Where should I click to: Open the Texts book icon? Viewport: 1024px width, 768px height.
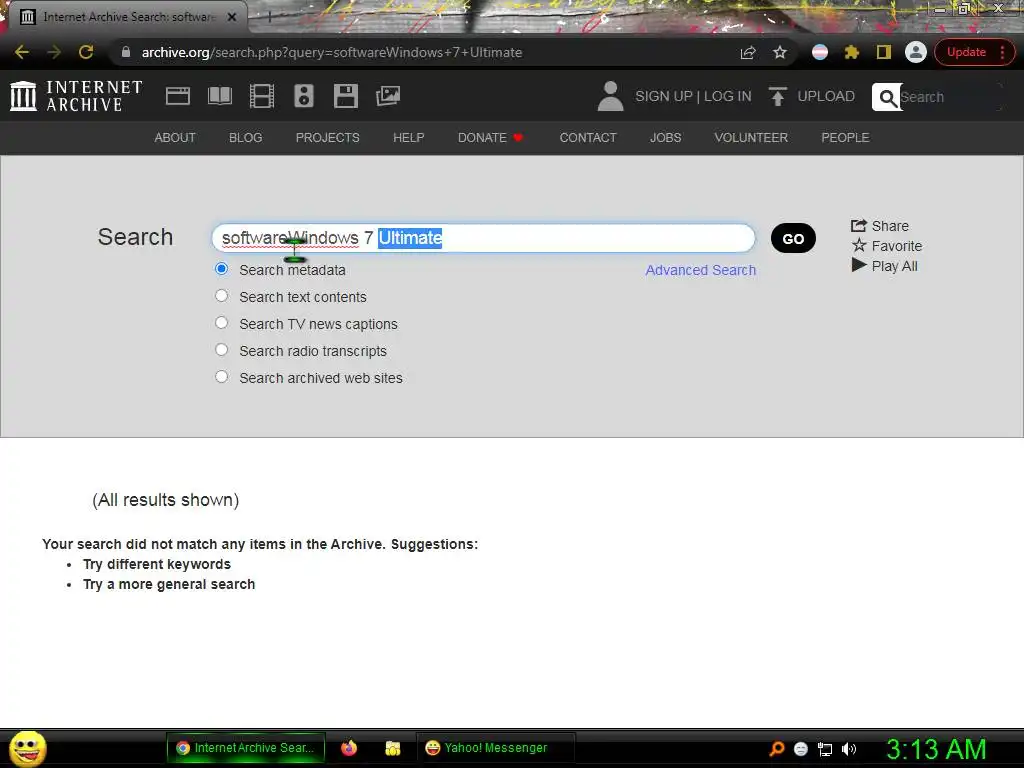coord(219,96)
